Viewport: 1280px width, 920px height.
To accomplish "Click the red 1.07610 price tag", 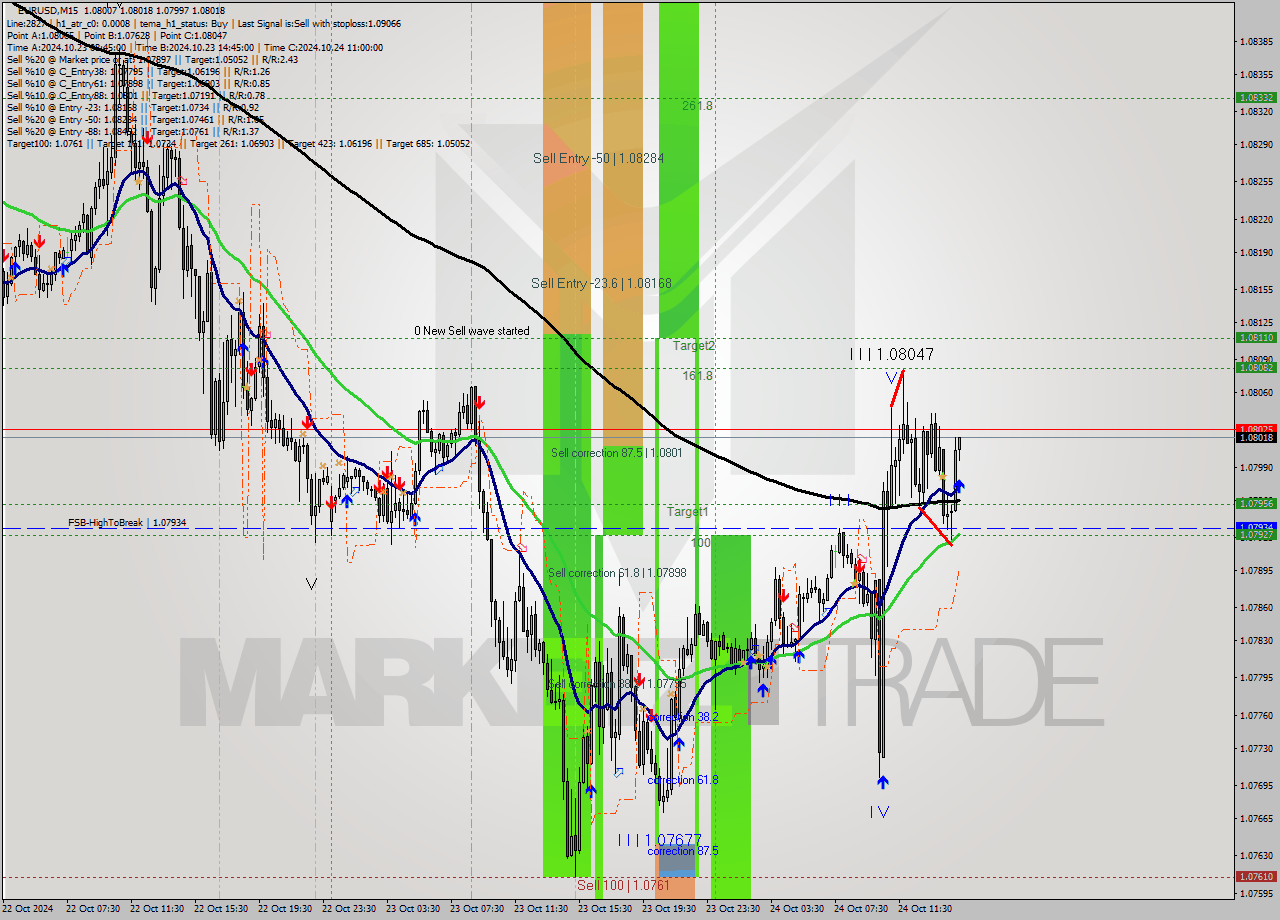I will click(1256, 877).
